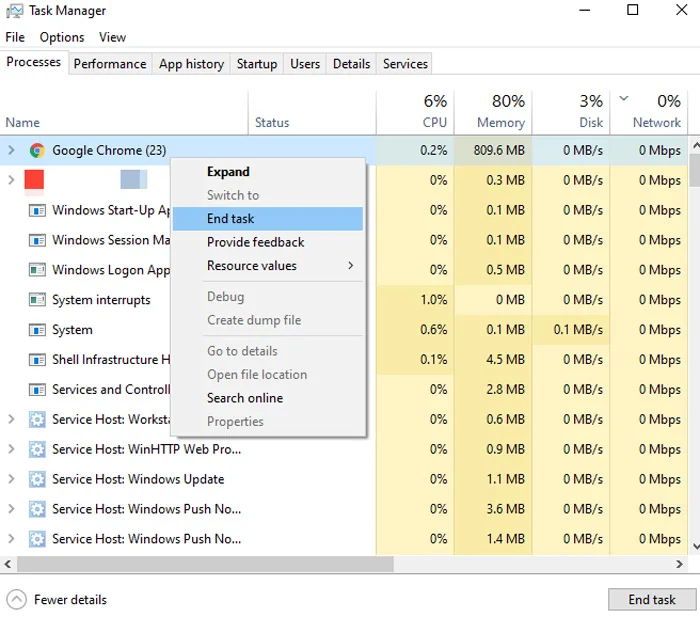The height and width of the screenshot is (617, 700).
Task: Sort by the Disk column header
Action: point(571,113)
